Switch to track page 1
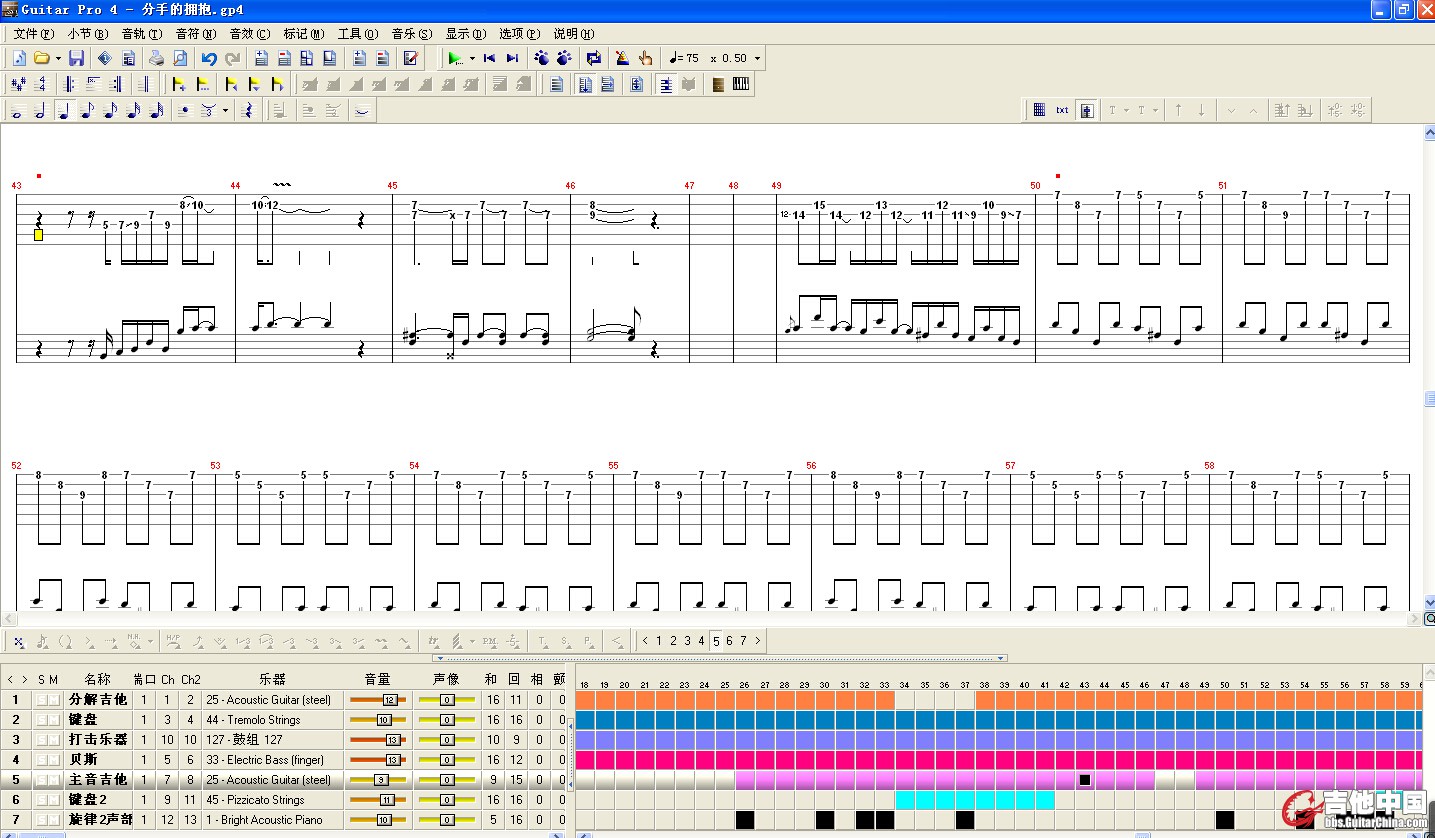The width and height of the screenshot is (1435, 838). coord(659,641)
